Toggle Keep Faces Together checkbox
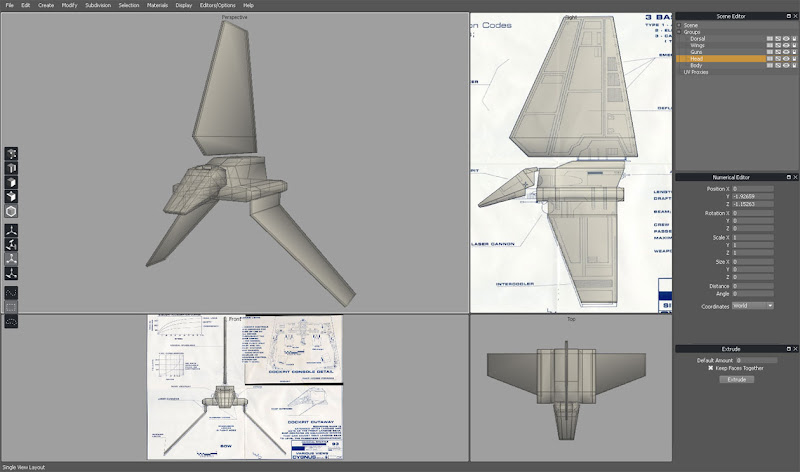The width and height of the screenshot is (800, 472). (710, 368)
